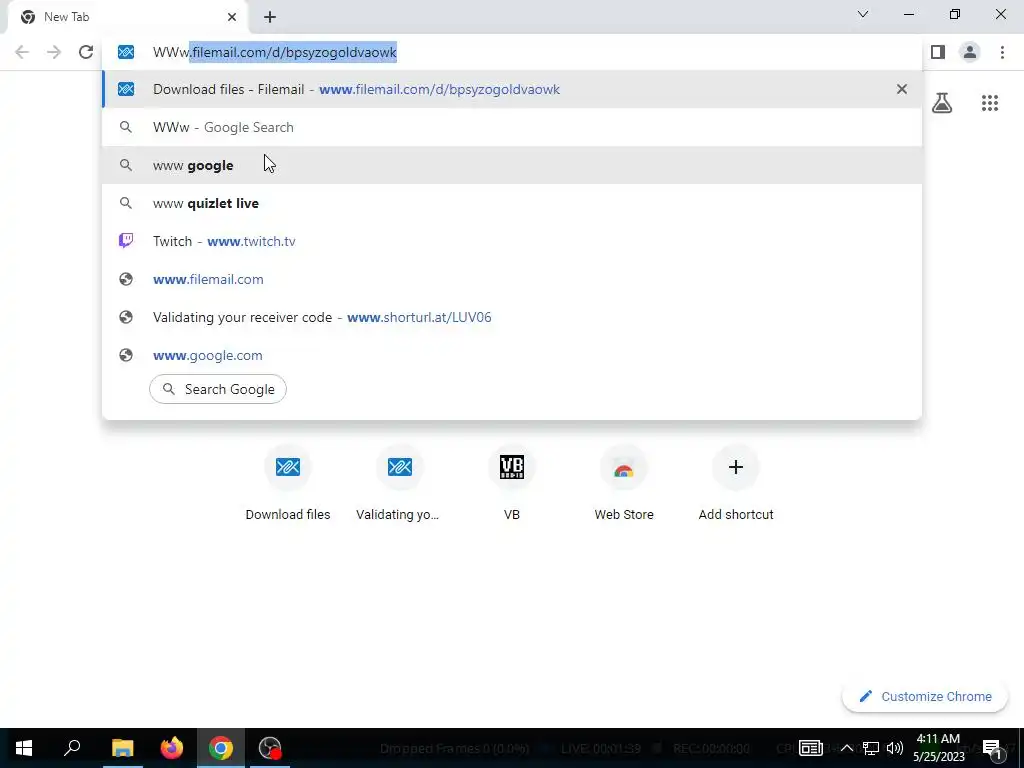Open Windows taskbar search
This screenshot has height=768, width=1024.
click(x=72, y=748)
